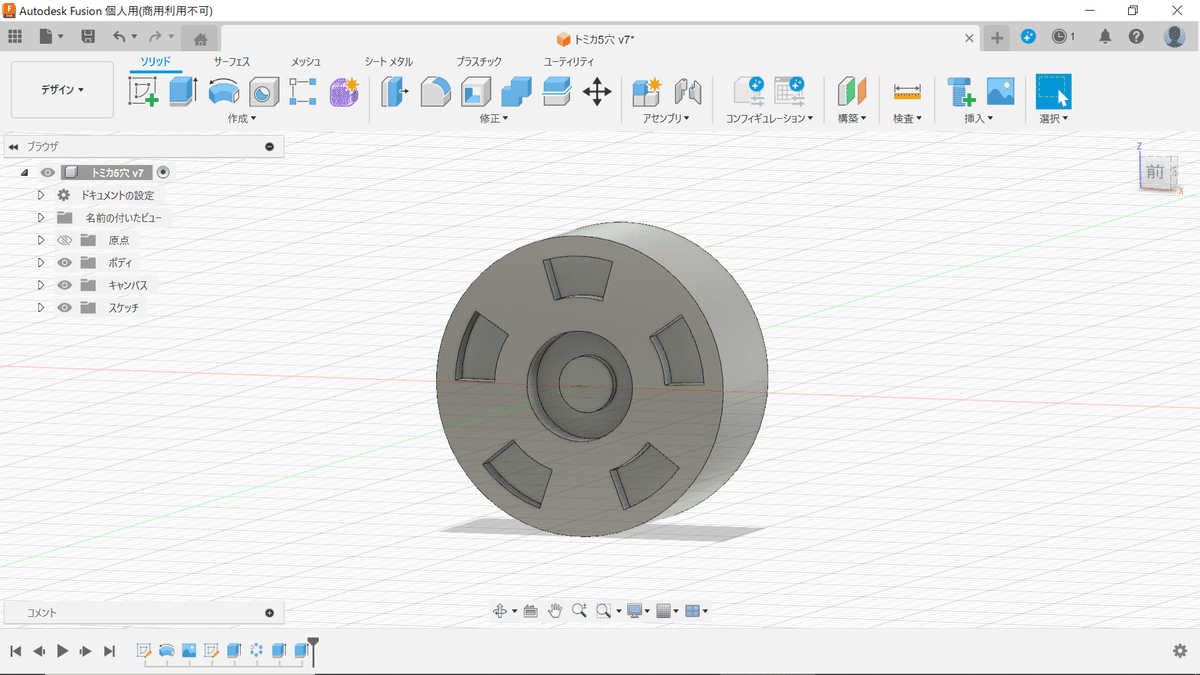Select the Pan hand tool

point(554,611)
